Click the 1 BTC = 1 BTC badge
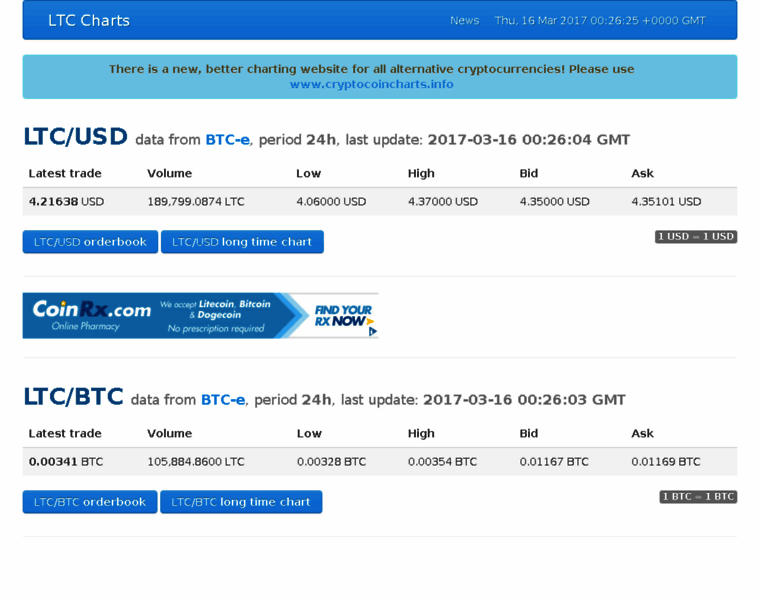This screenshot has width=760, height=600. click(698, 497)
